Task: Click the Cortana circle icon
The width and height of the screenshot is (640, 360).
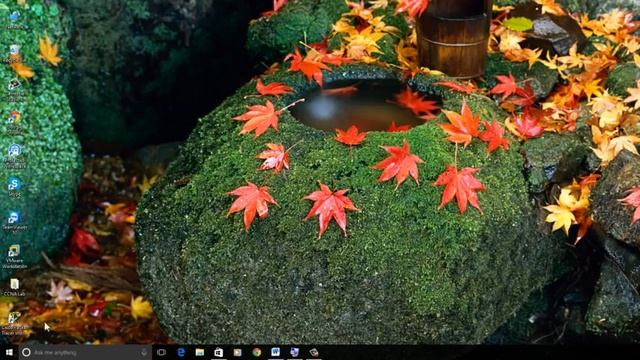Action: click(x=26, y=352)
